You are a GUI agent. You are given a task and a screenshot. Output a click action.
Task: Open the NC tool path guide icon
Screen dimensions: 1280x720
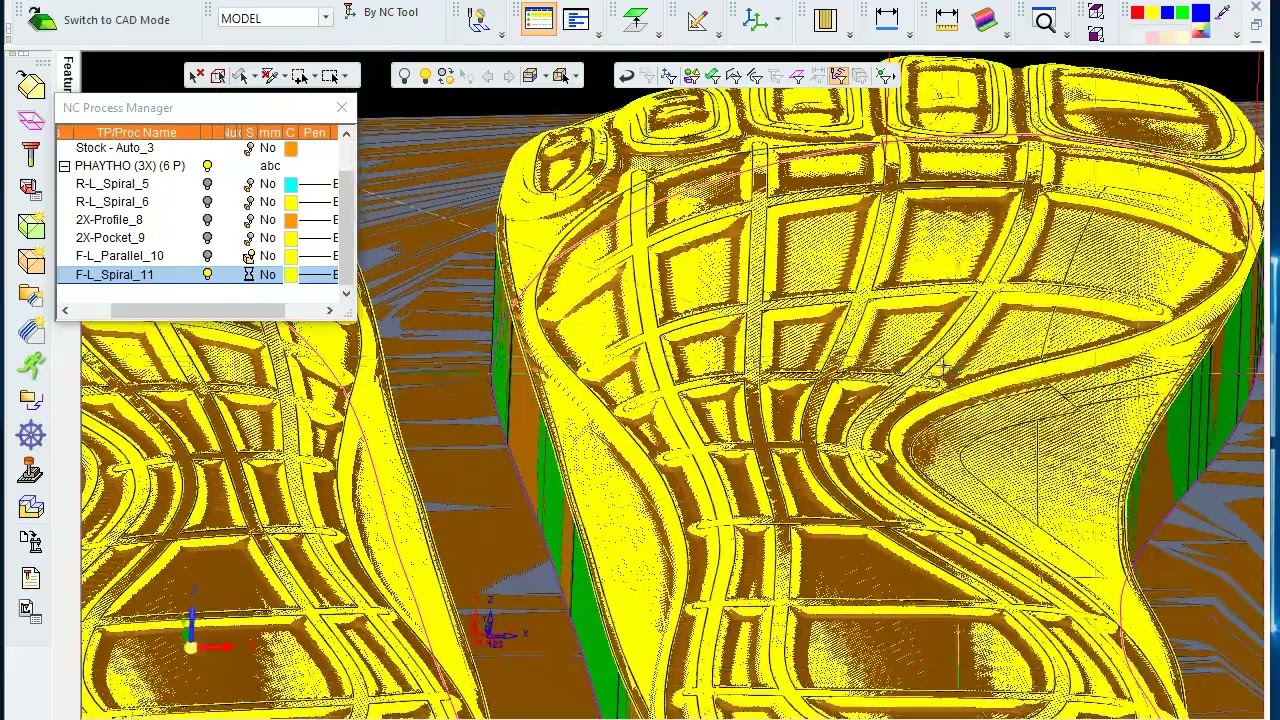click(x=479, y=19)
